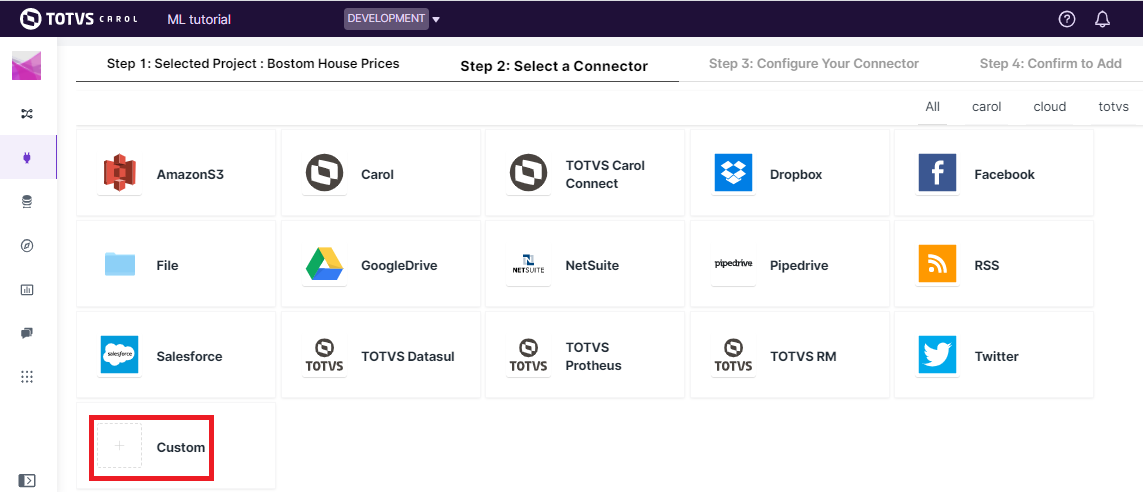
Task: Click the NetSuite logo icon
Action: (528, 265)
